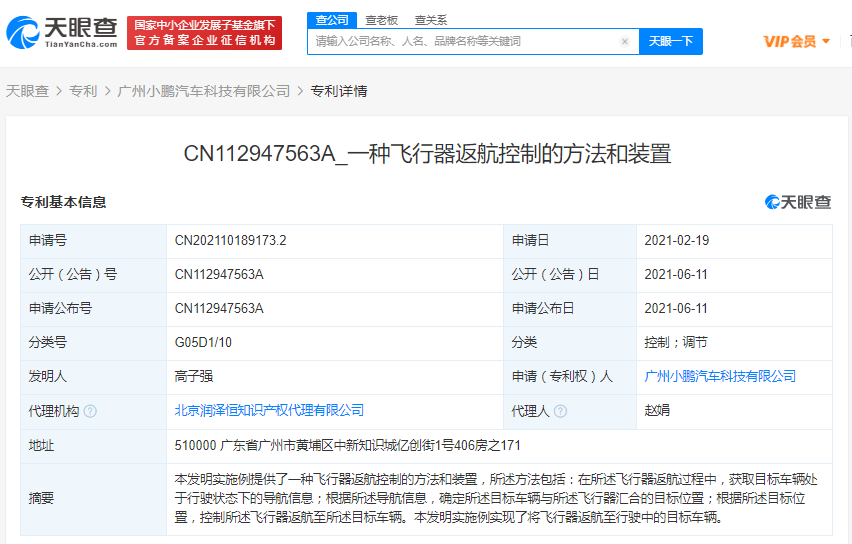
Task: Select CN112947563A in the 公开（公告）号 row
Action: (219, 274)
